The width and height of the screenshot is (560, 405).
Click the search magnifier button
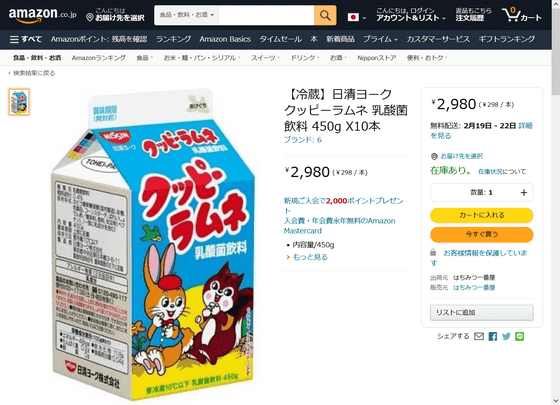(x=325, y=15)
